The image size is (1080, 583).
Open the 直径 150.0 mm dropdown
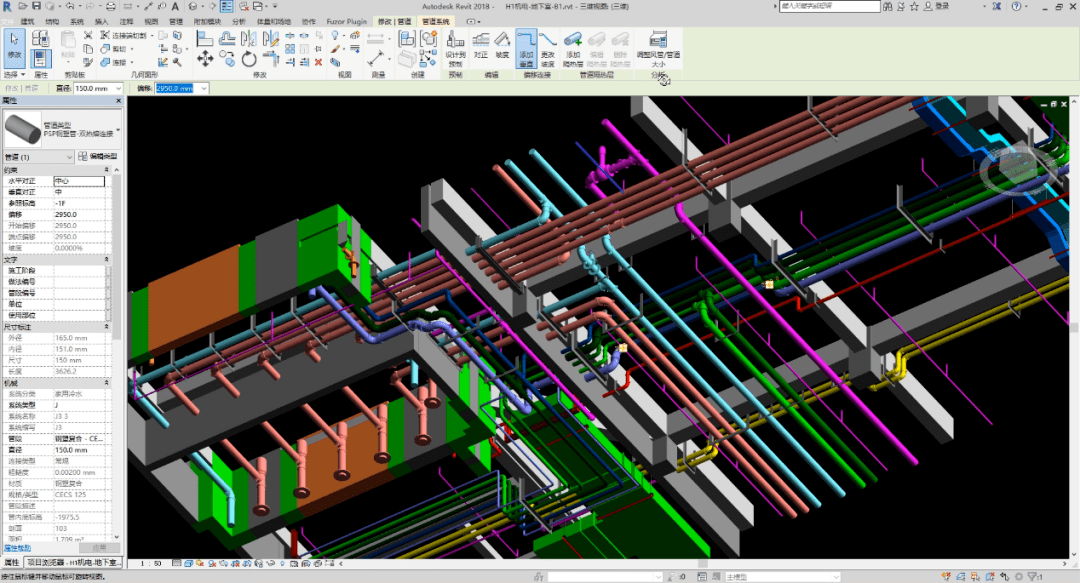(x=118, y=88)
